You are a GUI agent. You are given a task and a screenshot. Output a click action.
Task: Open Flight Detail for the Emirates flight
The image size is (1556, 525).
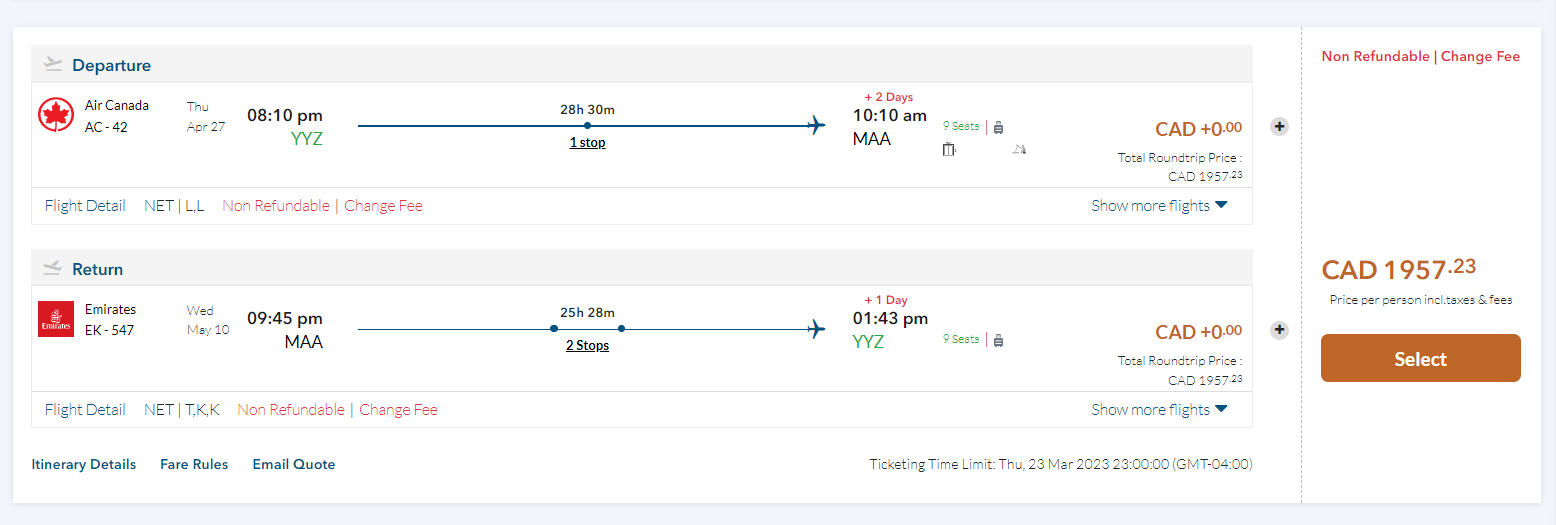click(x=85, y=409)
